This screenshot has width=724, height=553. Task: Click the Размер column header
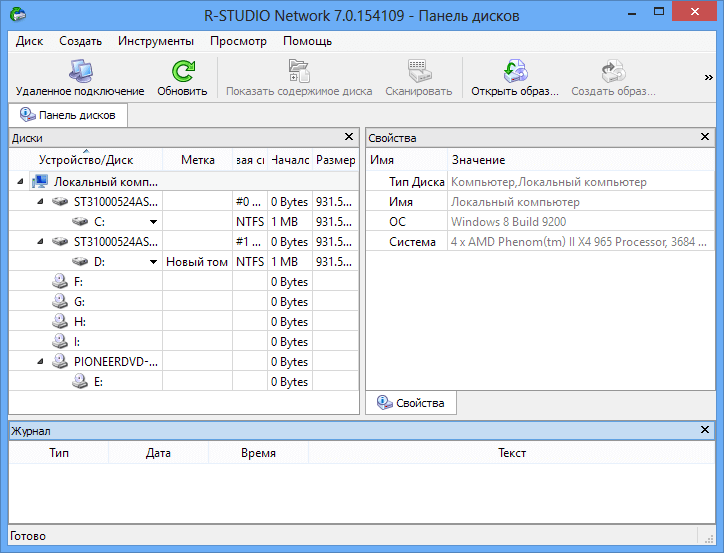336,160
